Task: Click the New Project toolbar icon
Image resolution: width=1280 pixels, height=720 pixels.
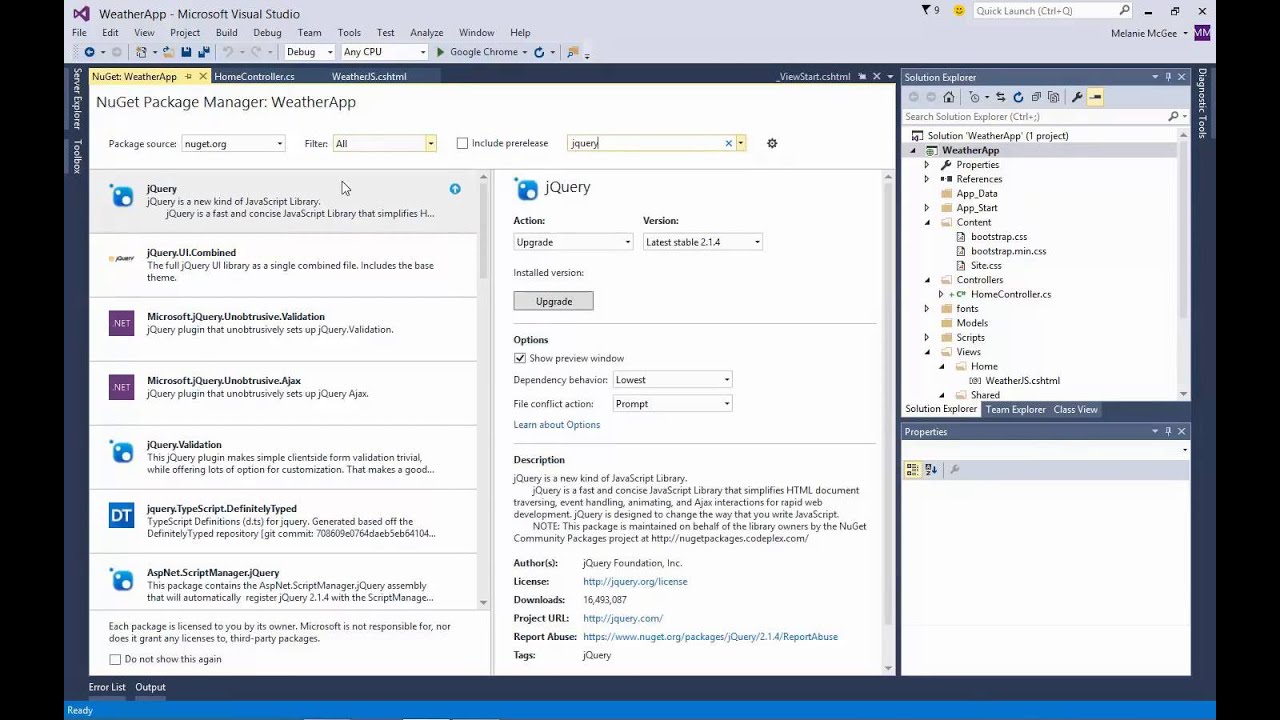Action: pyautogui.click(x=141, y=52)
